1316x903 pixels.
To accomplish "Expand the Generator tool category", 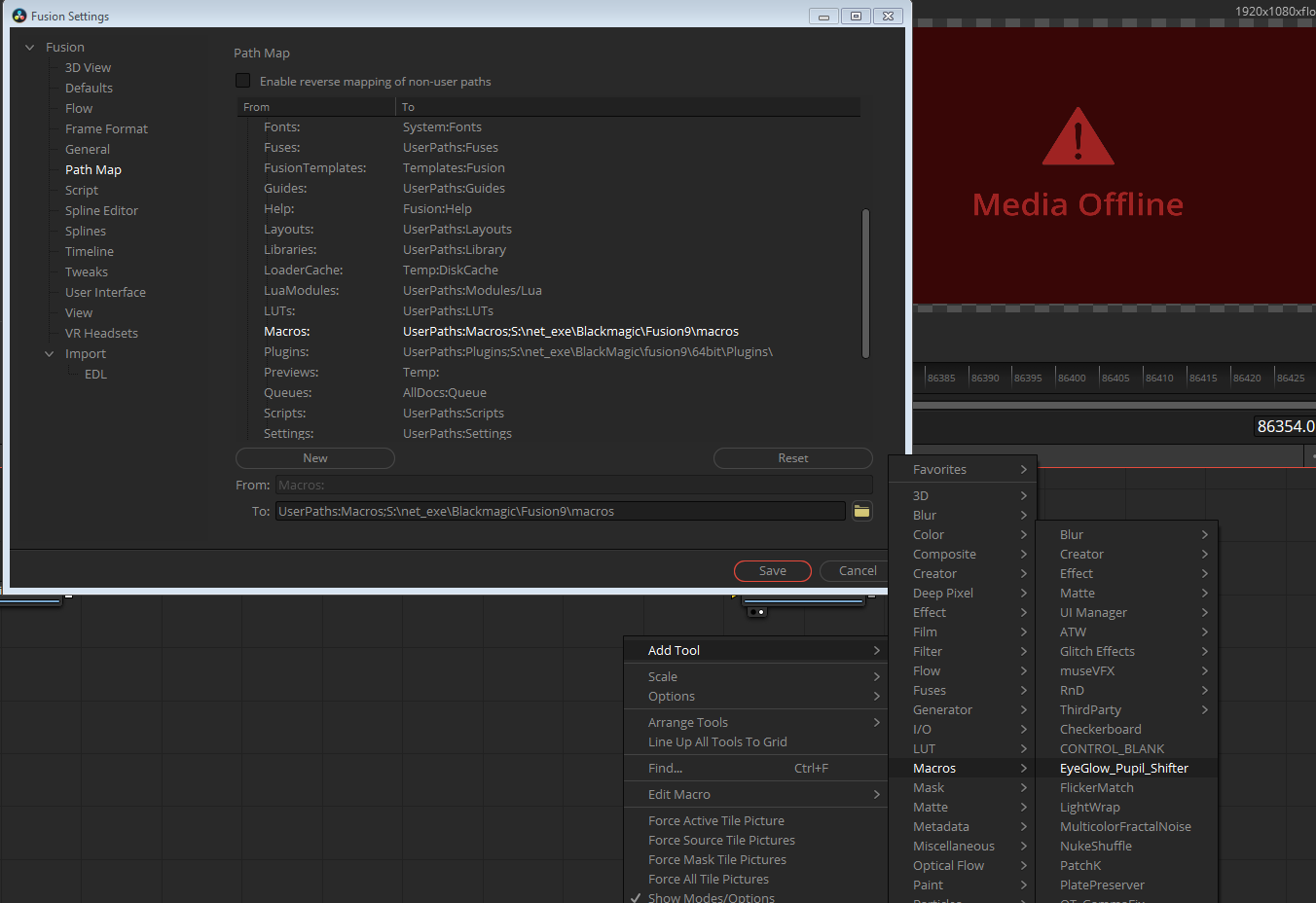I will click(x=963, y=709).
